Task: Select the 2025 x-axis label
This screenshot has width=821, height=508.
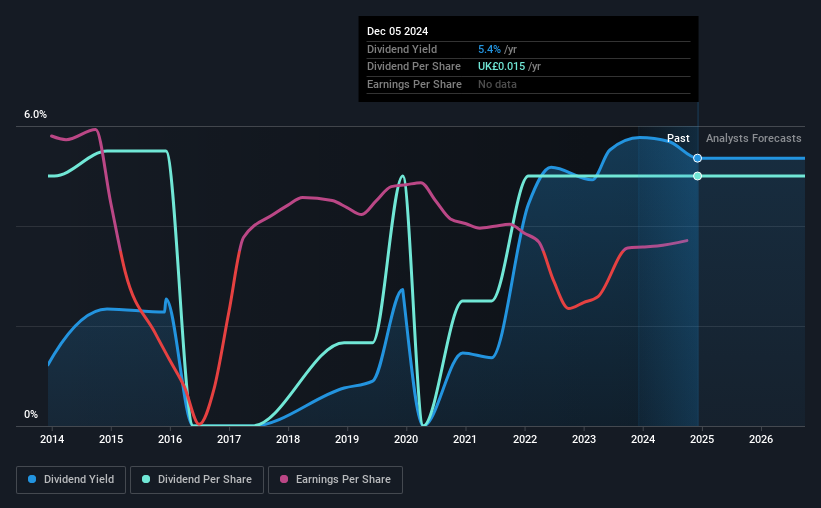Action: point(702,439)
